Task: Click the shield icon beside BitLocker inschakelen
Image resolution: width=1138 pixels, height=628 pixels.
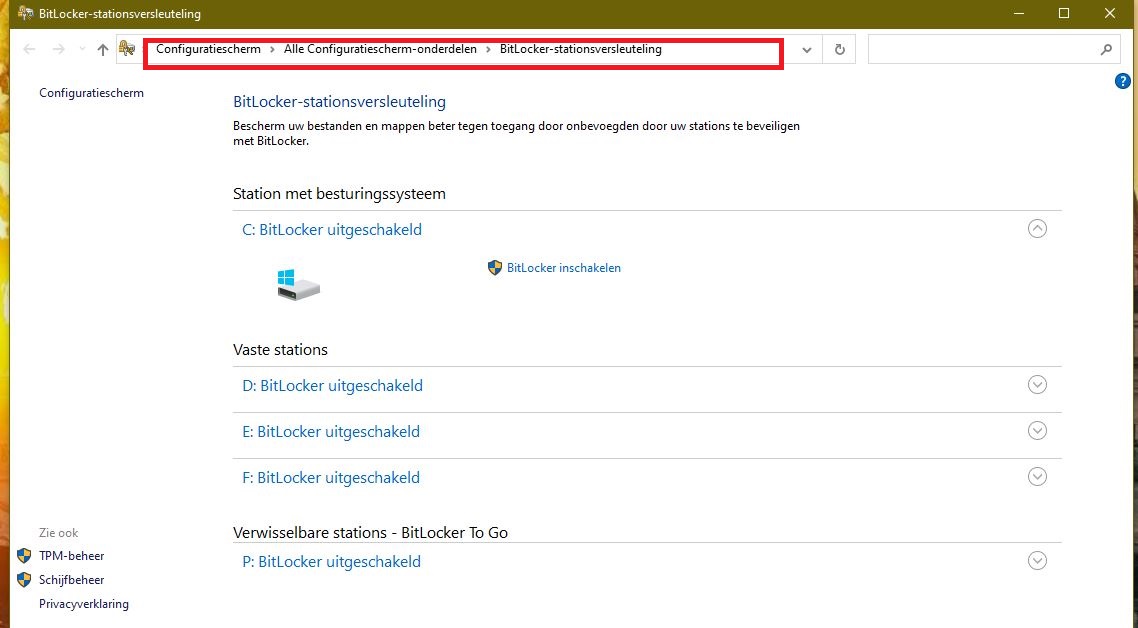Action: [x=495, y=268]
